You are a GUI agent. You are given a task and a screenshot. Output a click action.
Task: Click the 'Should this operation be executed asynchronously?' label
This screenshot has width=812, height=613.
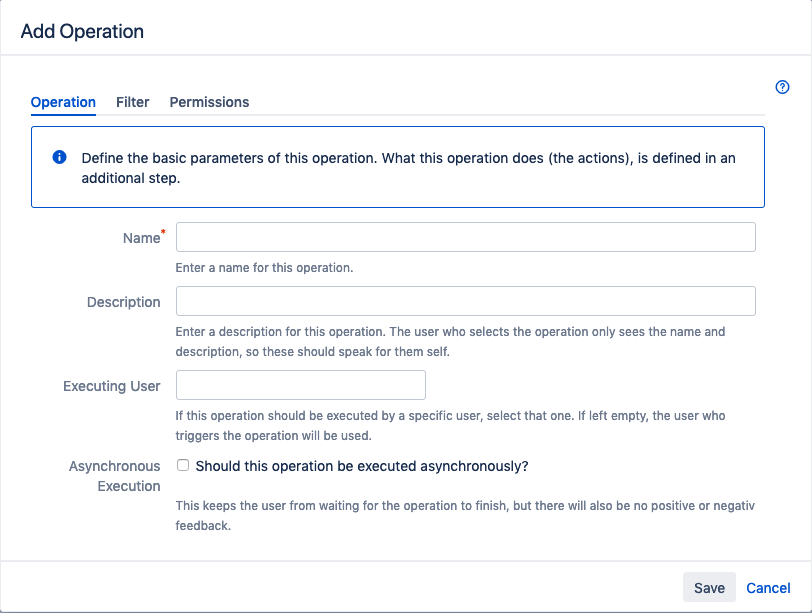coord(362,466)
